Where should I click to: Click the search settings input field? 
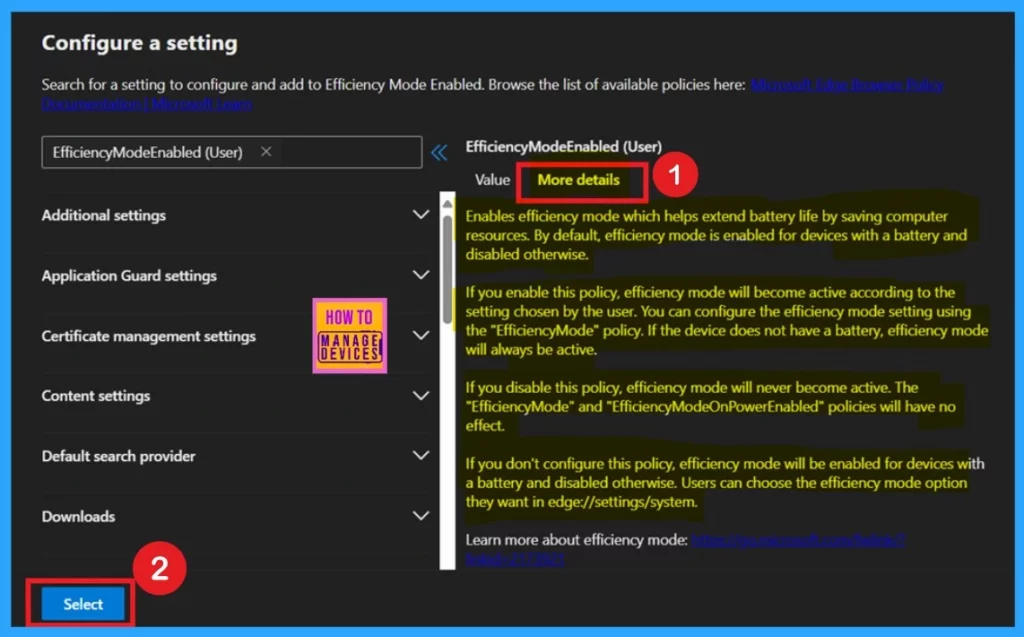click(x=232, y=152)
